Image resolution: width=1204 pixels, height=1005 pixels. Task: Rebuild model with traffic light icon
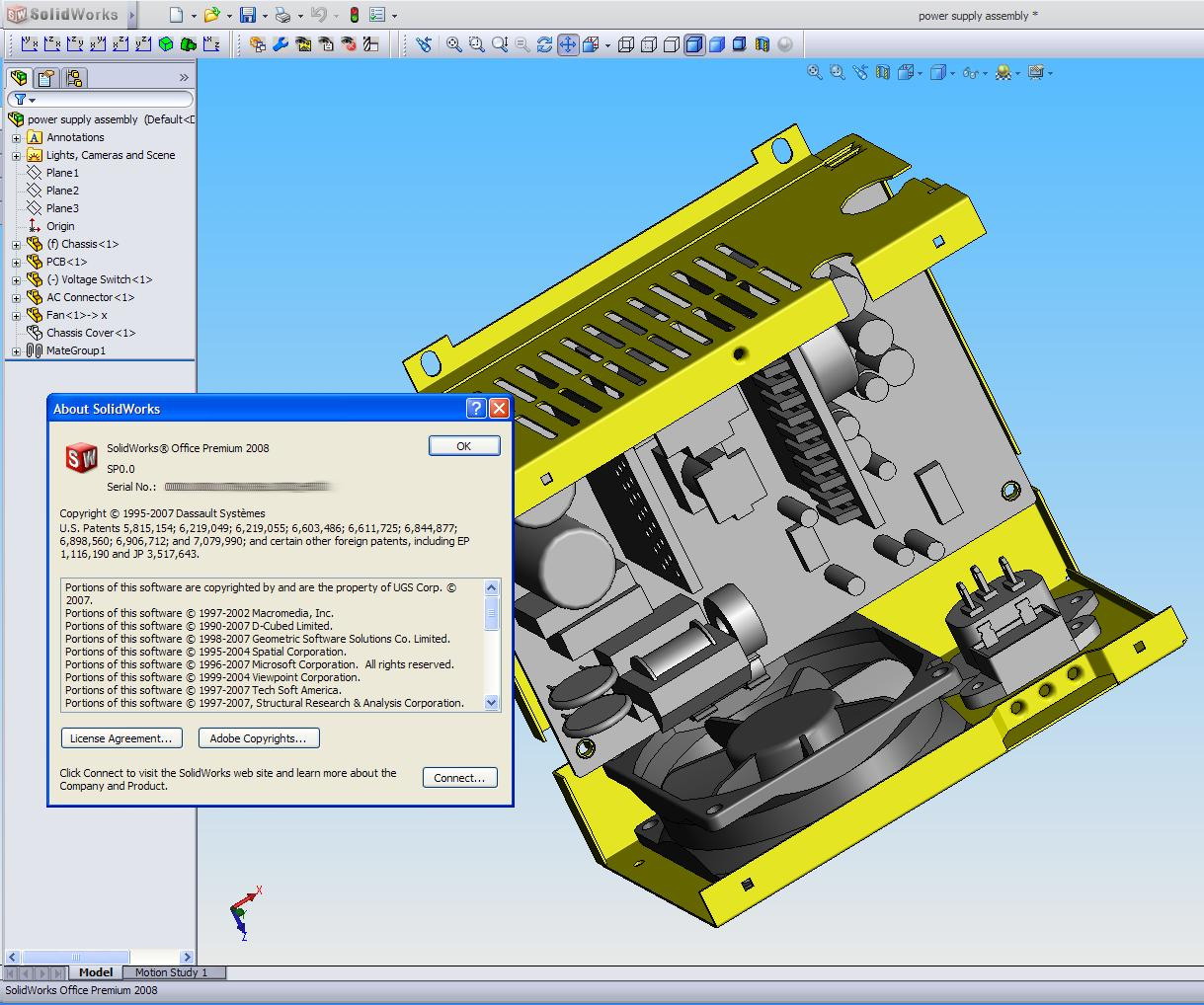click(354, 15)
